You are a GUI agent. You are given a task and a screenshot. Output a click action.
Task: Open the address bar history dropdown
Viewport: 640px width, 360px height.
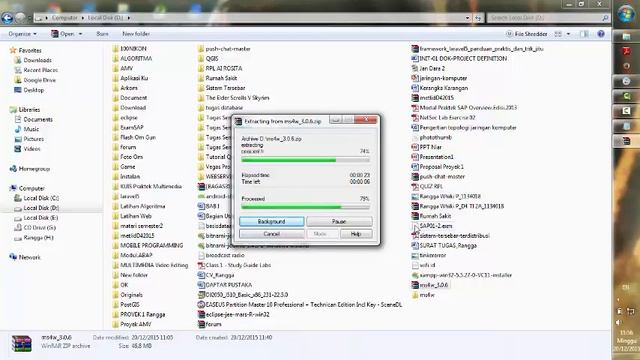[x=467, y=18]
